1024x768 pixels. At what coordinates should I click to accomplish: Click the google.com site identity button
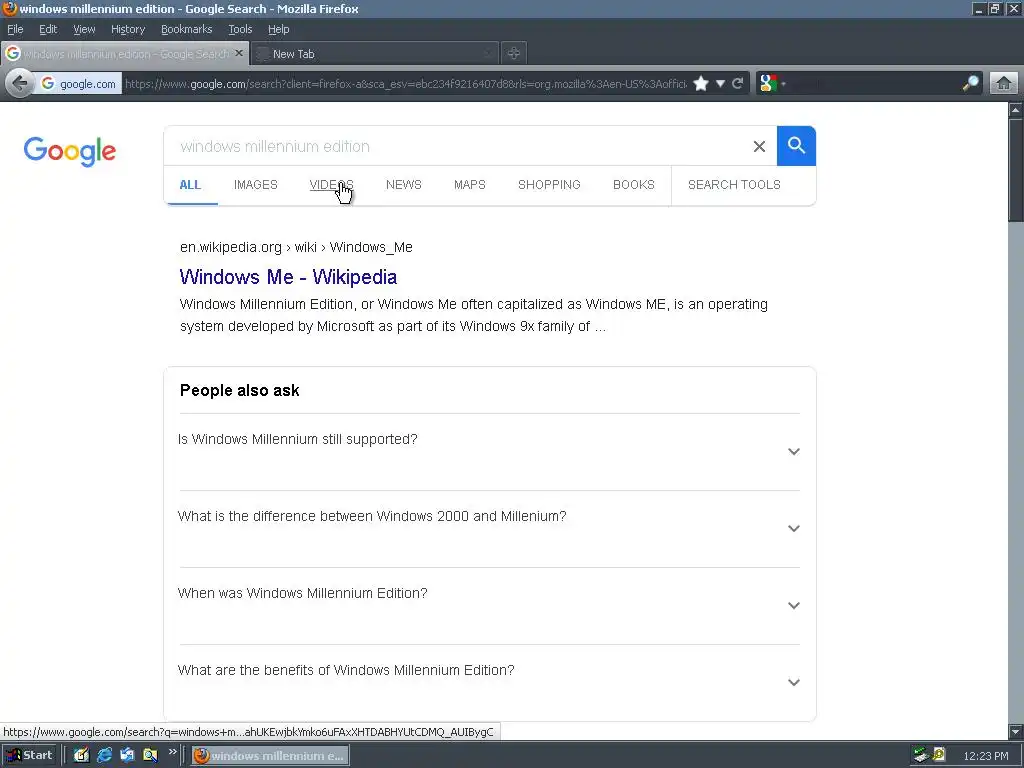point(78,84)
